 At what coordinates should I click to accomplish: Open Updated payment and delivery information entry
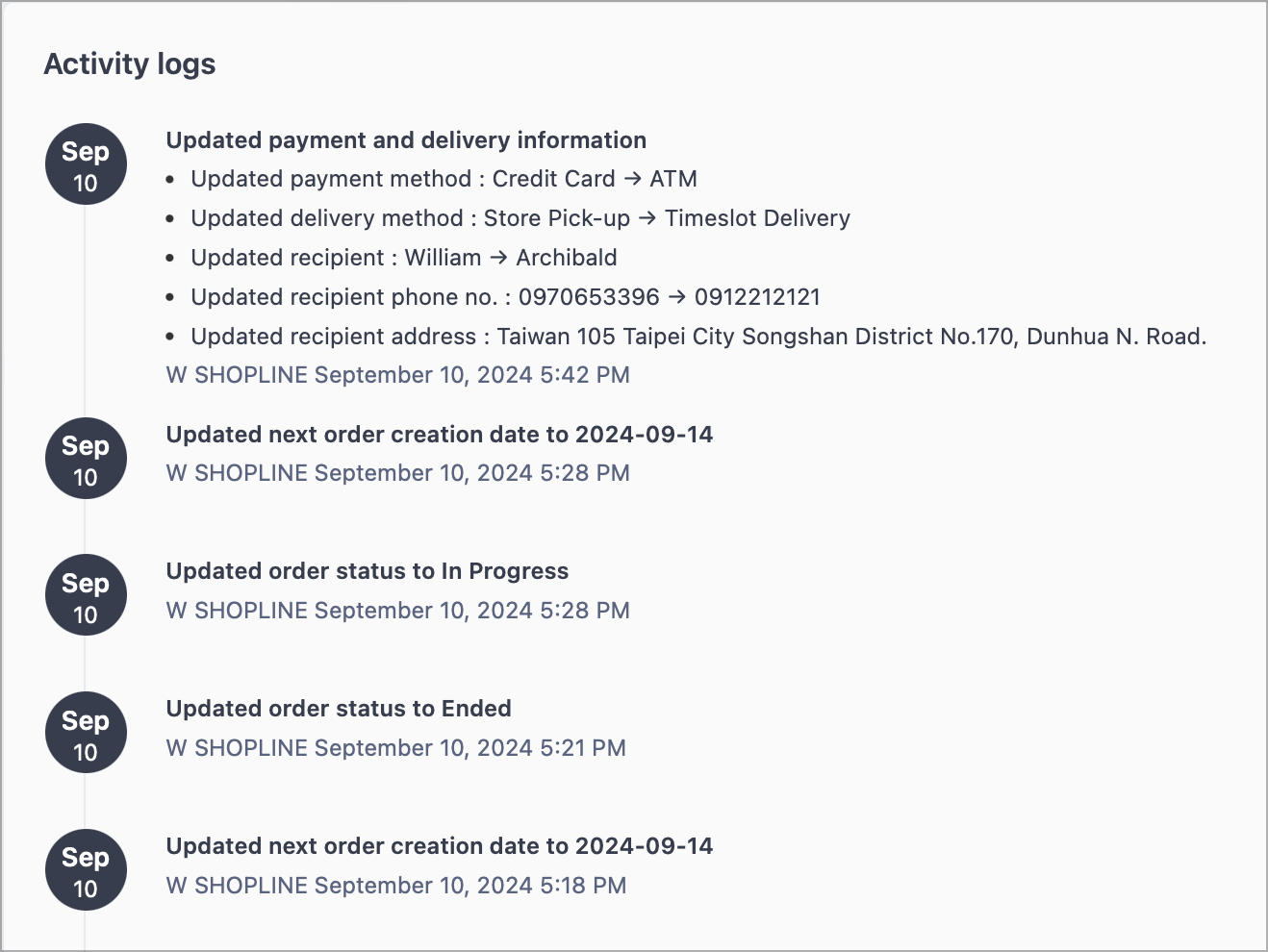[406, 140]
